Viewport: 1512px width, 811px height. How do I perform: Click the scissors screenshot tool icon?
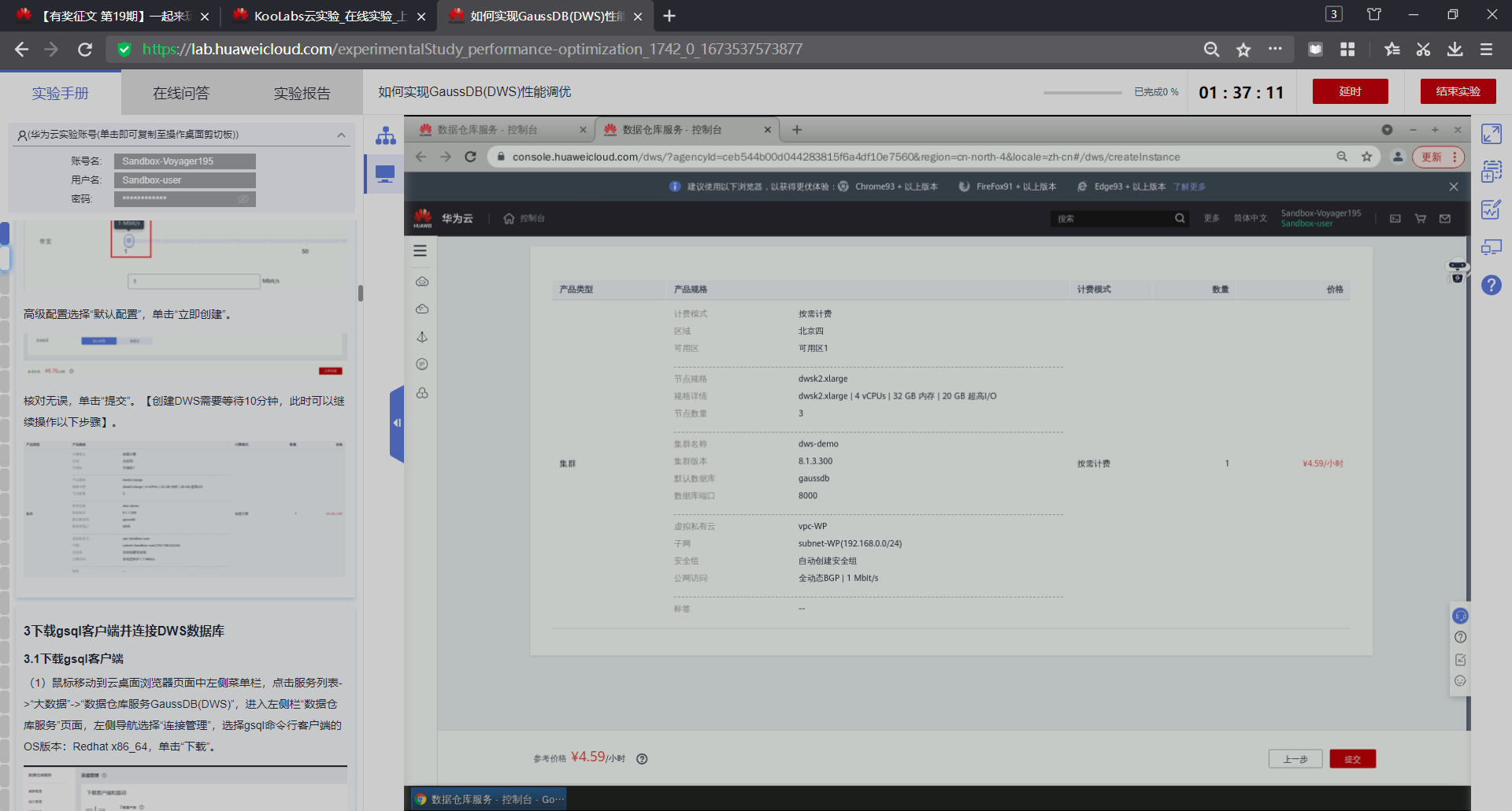[x=1424, y=50]
